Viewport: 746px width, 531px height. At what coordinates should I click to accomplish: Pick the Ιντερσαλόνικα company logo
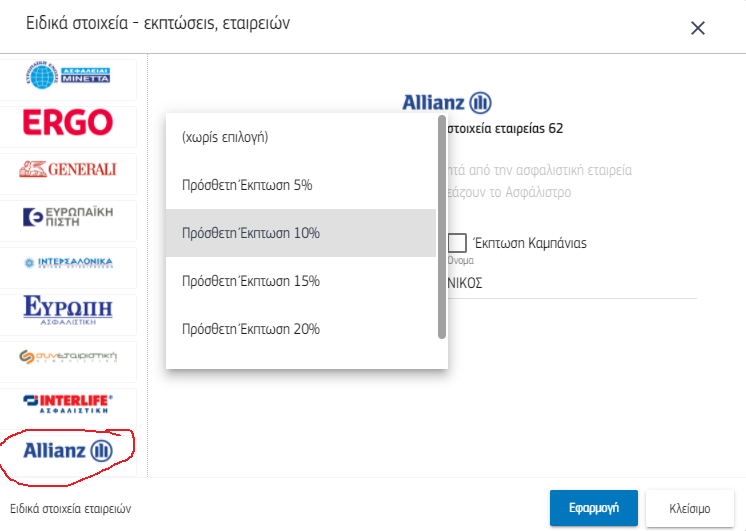point(68,263)
